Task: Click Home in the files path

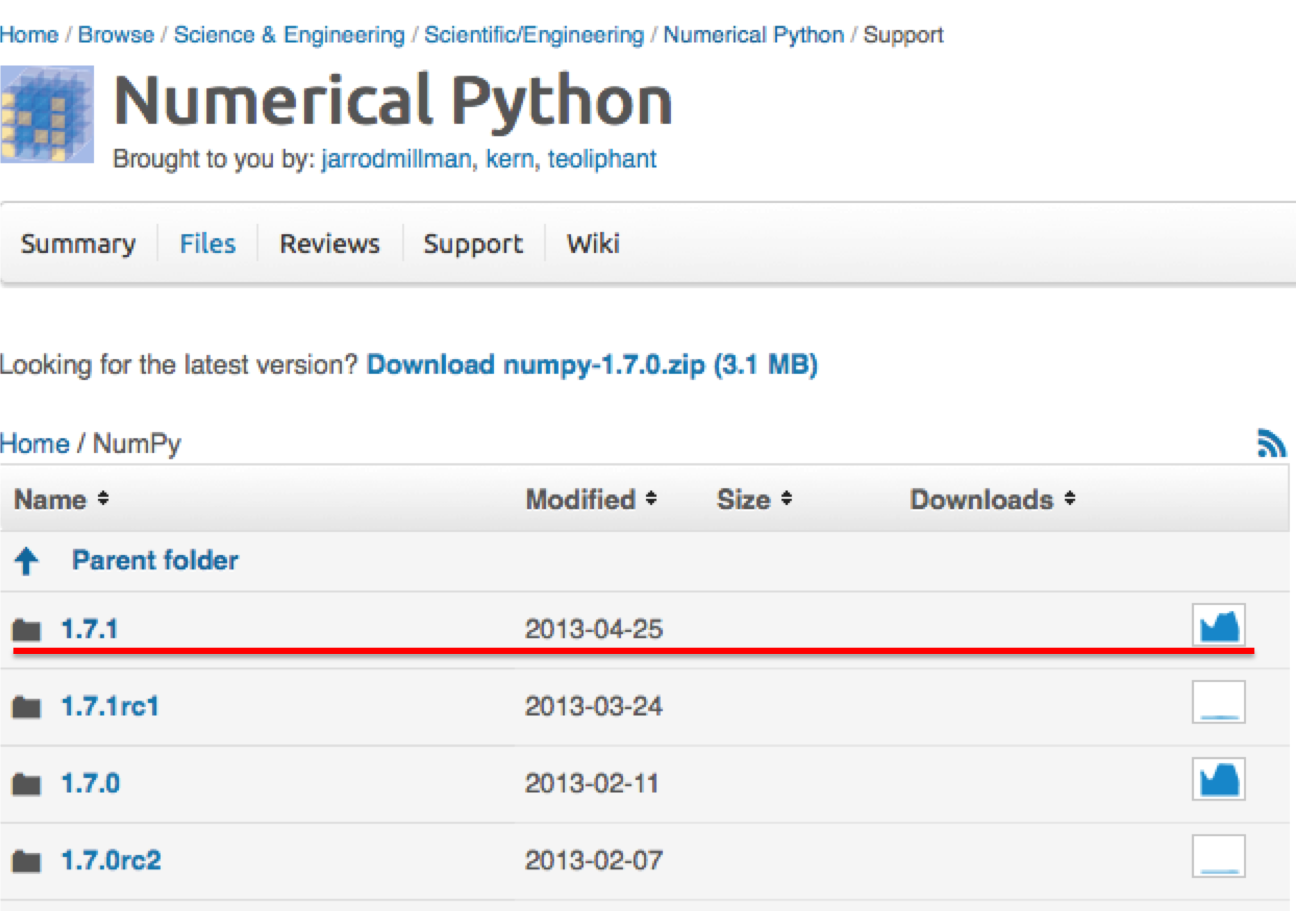Action: [35, 443]
